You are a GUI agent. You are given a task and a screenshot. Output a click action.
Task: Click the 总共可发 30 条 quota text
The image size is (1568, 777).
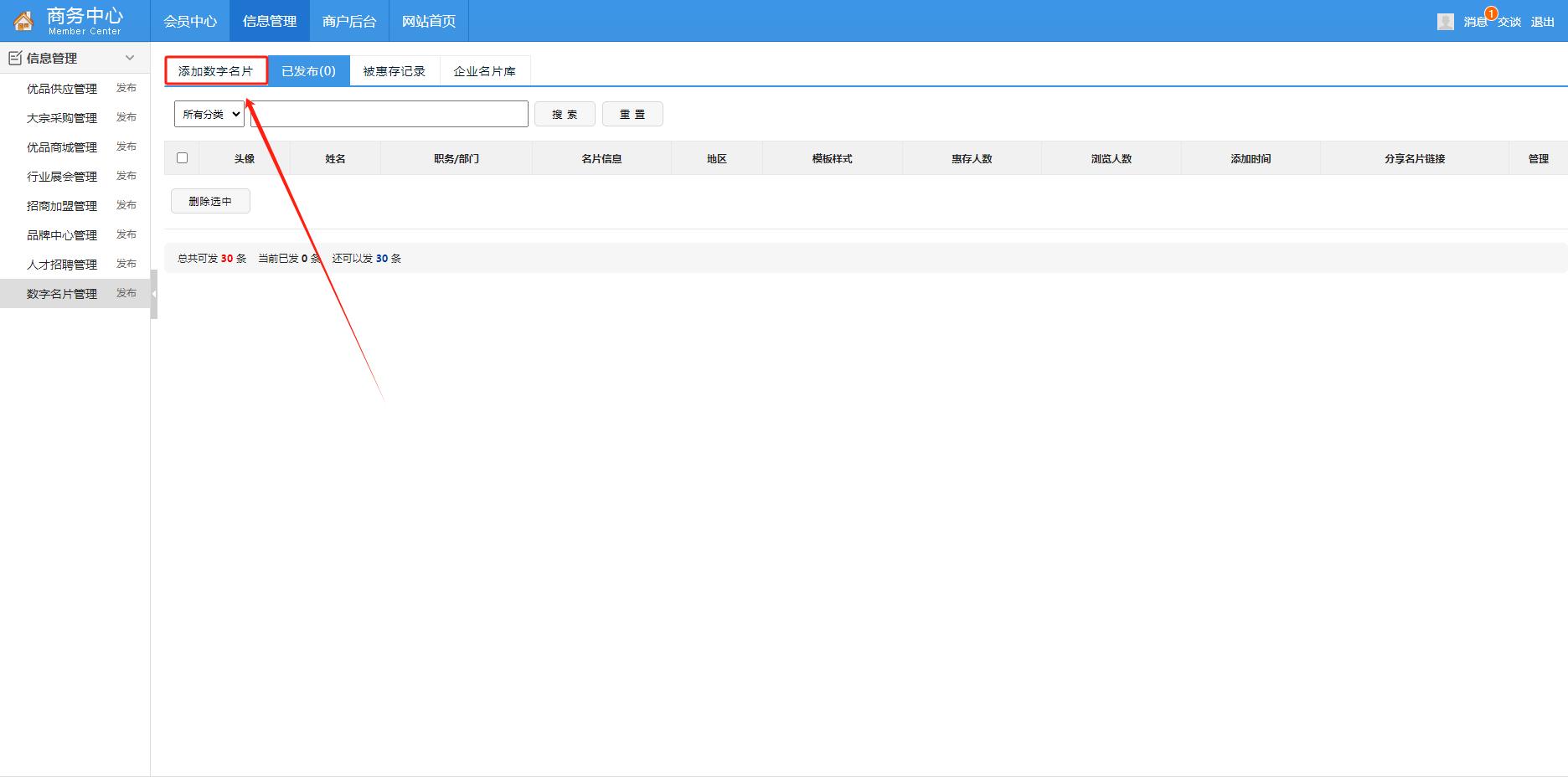click(212, 259)
